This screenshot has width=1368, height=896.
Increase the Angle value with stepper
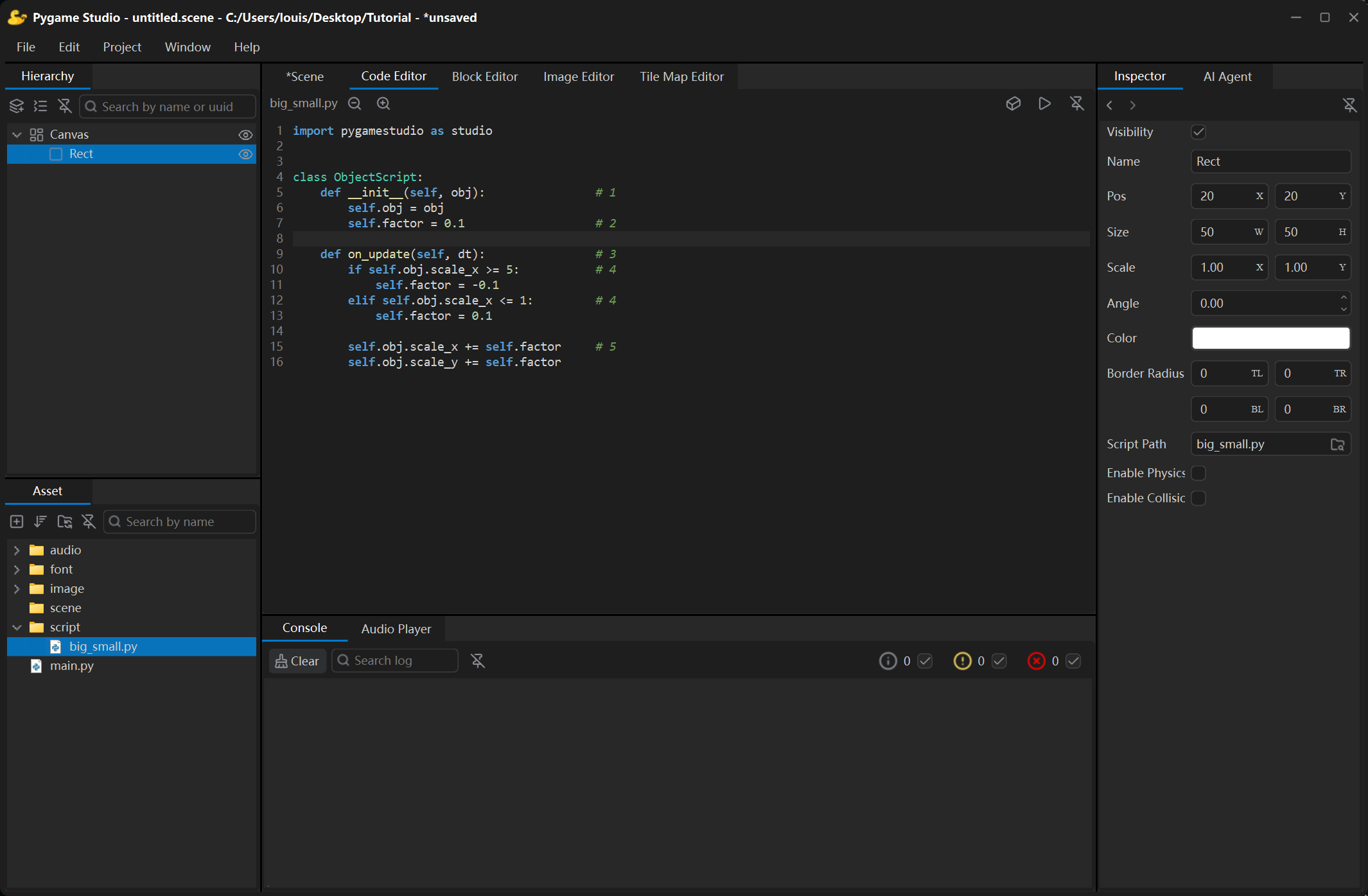tap(1344, 297)
